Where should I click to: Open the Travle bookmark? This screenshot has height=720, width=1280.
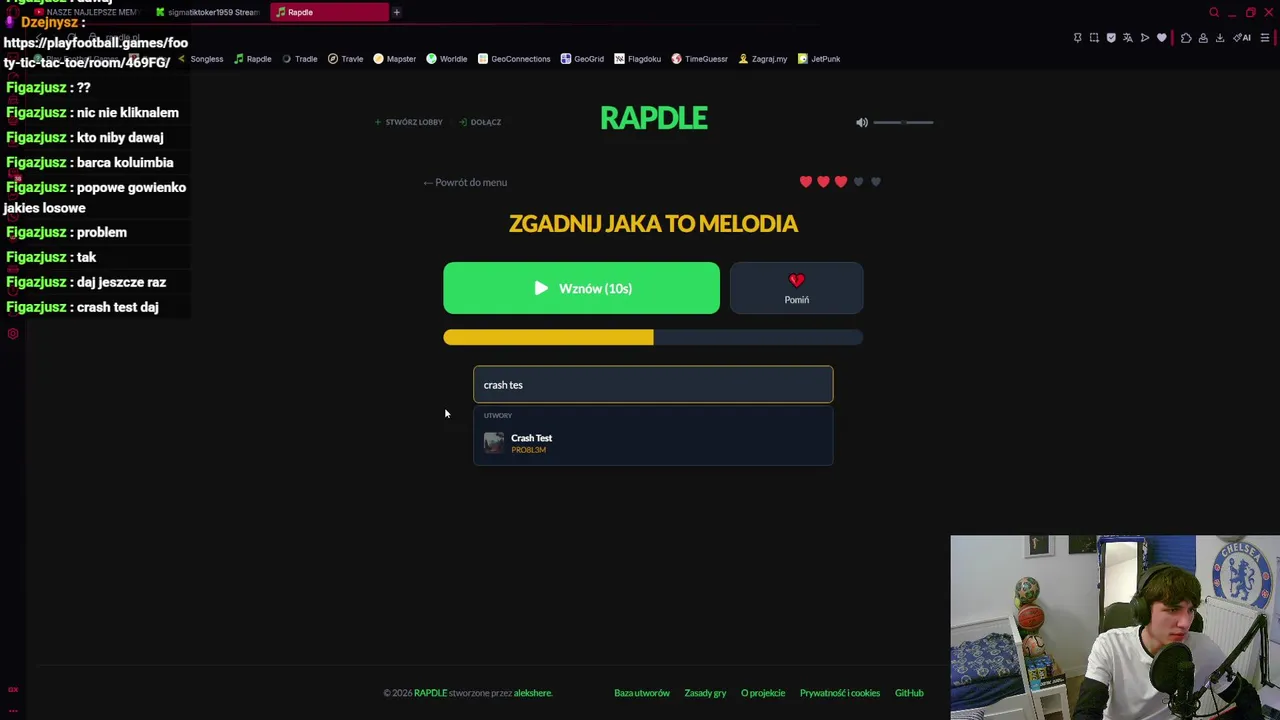[346, 59]
